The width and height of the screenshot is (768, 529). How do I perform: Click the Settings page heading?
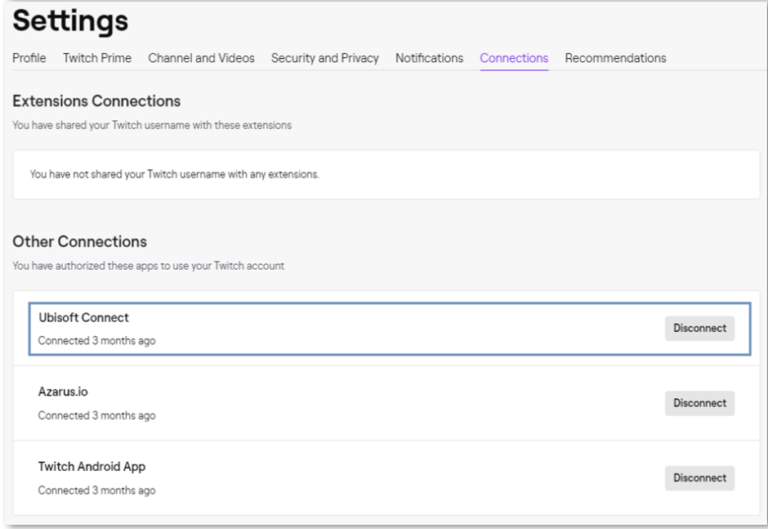(71, 20)
